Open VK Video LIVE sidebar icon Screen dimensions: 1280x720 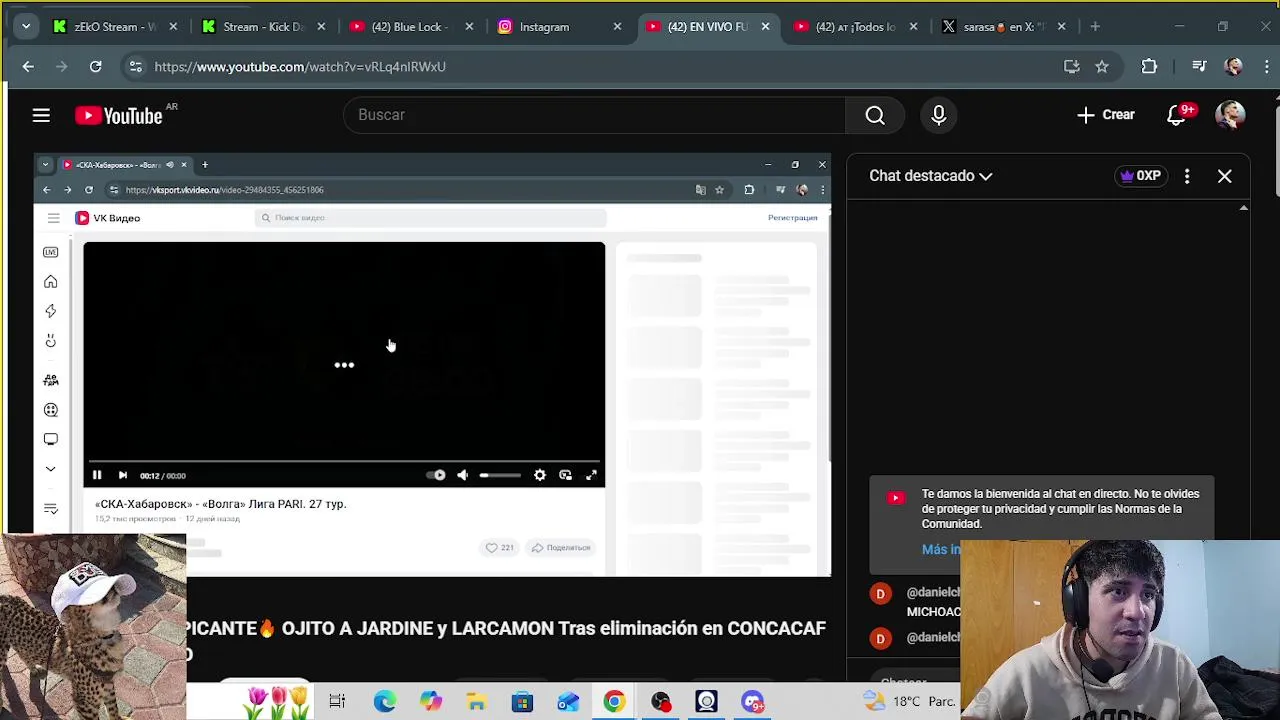(50, 252)
